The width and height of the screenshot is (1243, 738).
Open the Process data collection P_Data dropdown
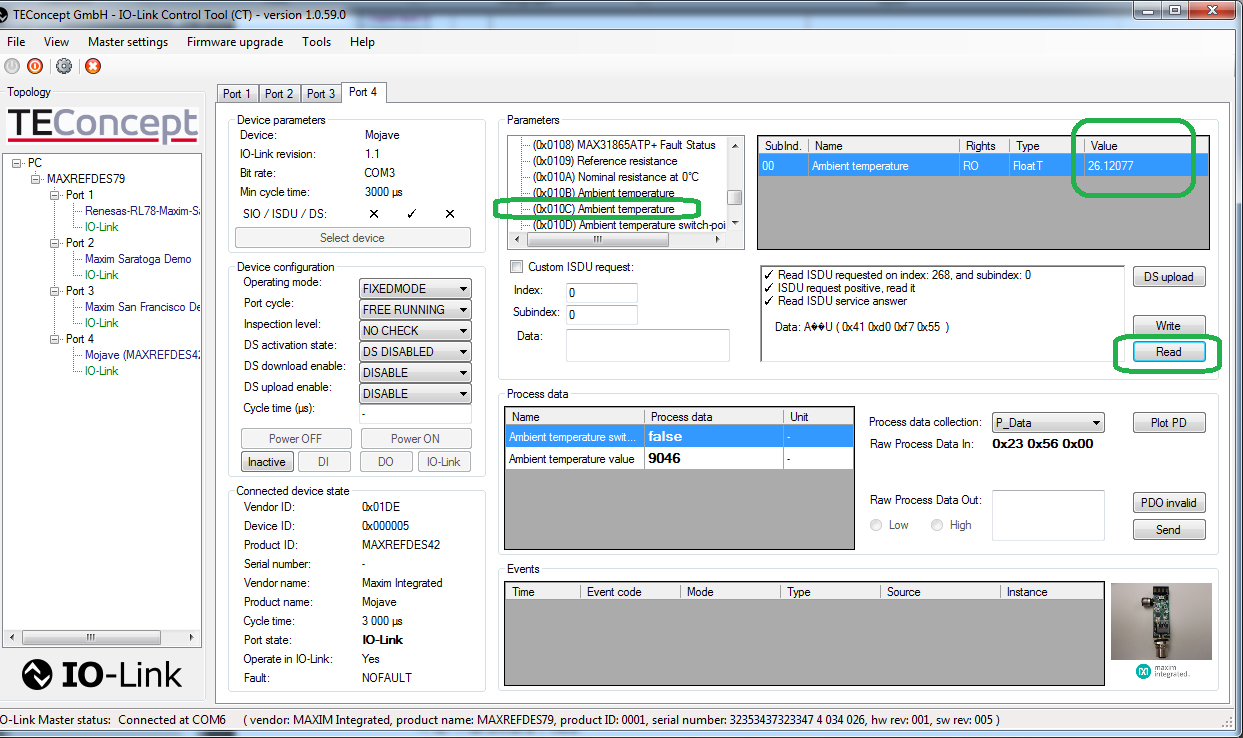click(1048, 422)
